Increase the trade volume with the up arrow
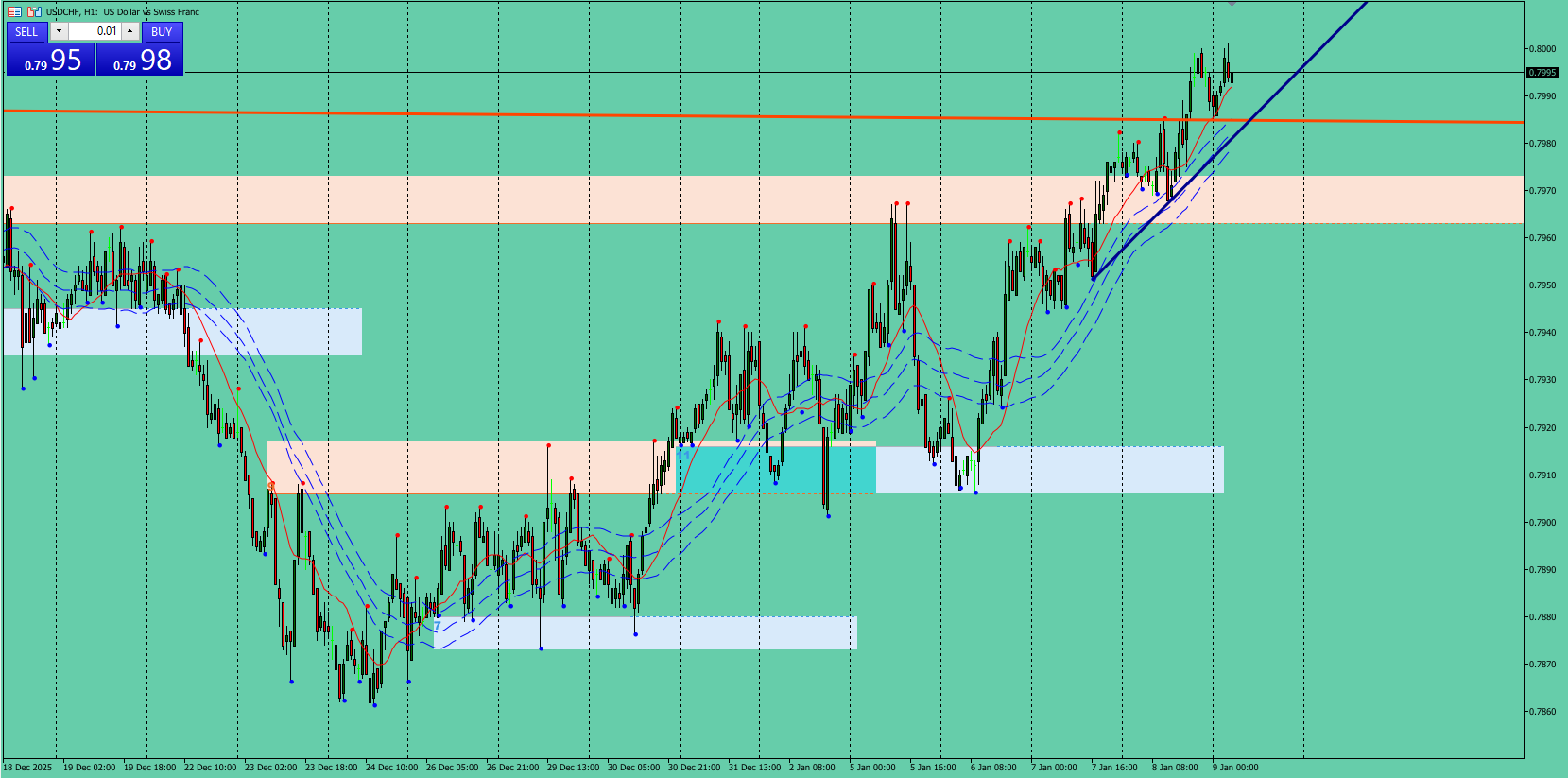This screenshot has width=1568, height=778. (x=130, y=31)
